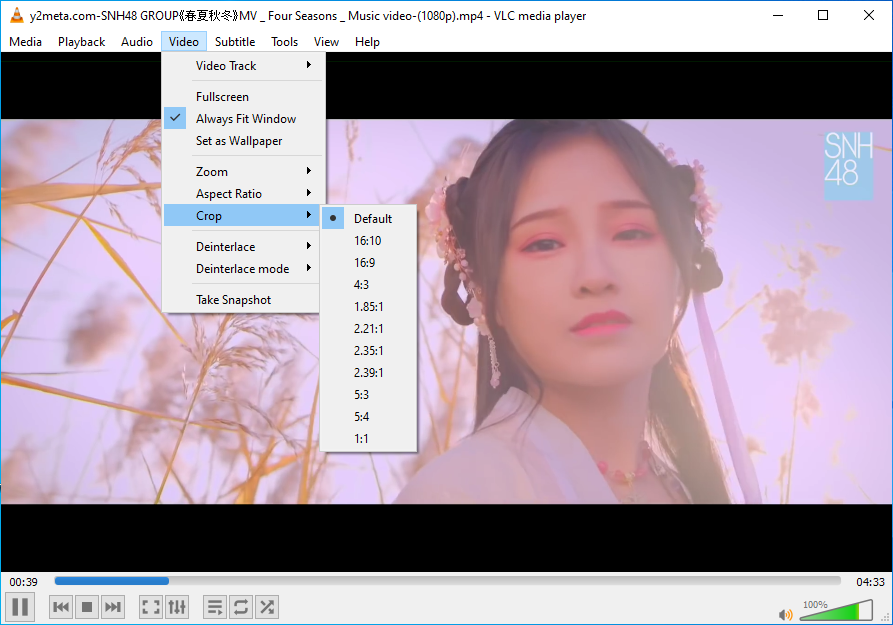The image size is (893, 625).
Task: Open extended settings equalizer icon
Action: tap(176, 607)
